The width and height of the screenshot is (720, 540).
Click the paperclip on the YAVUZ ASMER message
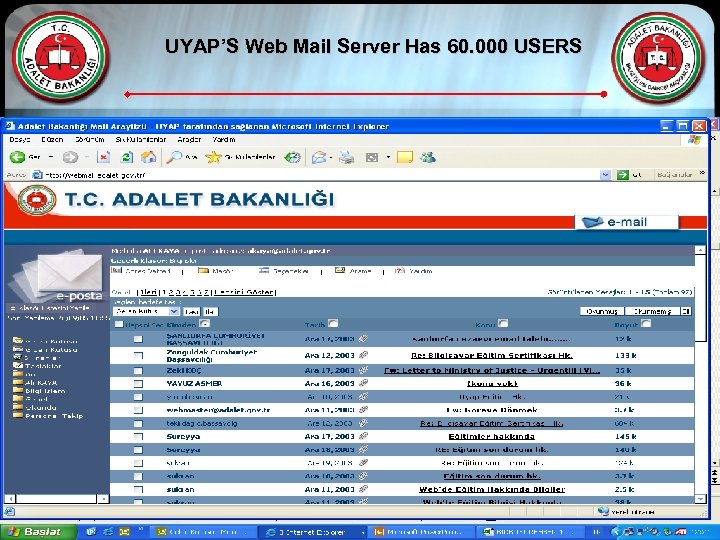(x=363, y=383)
